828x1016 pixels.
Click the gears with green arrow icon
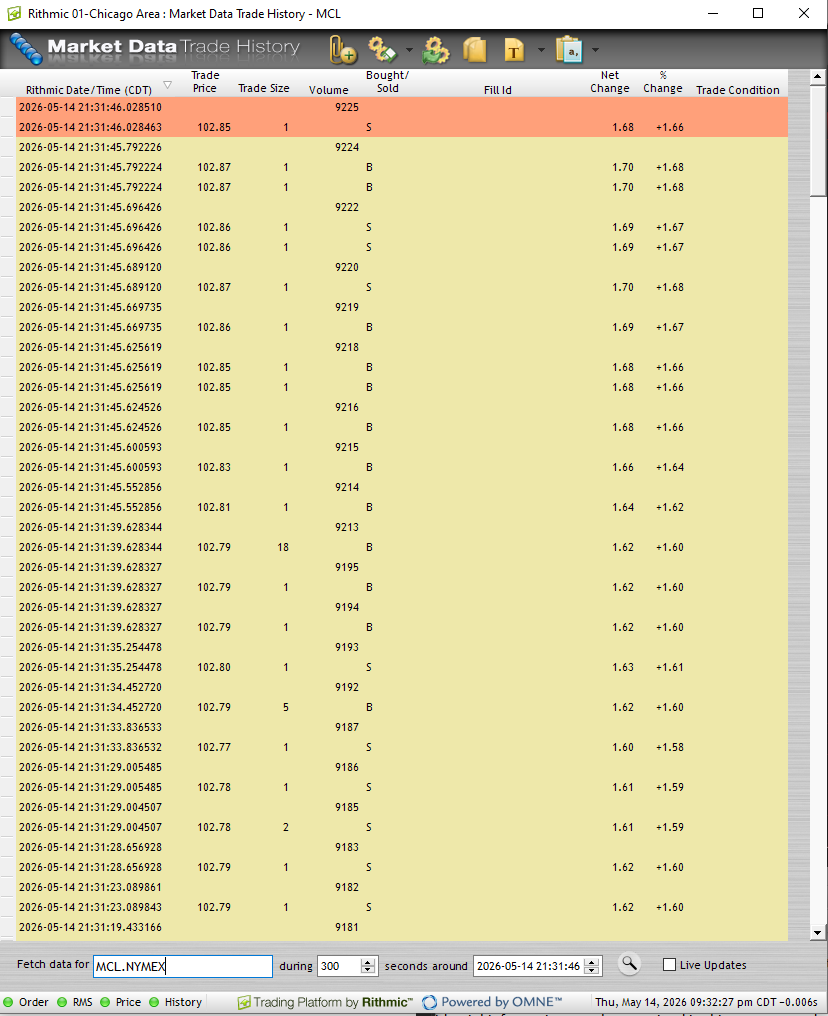tap(435, 50)
